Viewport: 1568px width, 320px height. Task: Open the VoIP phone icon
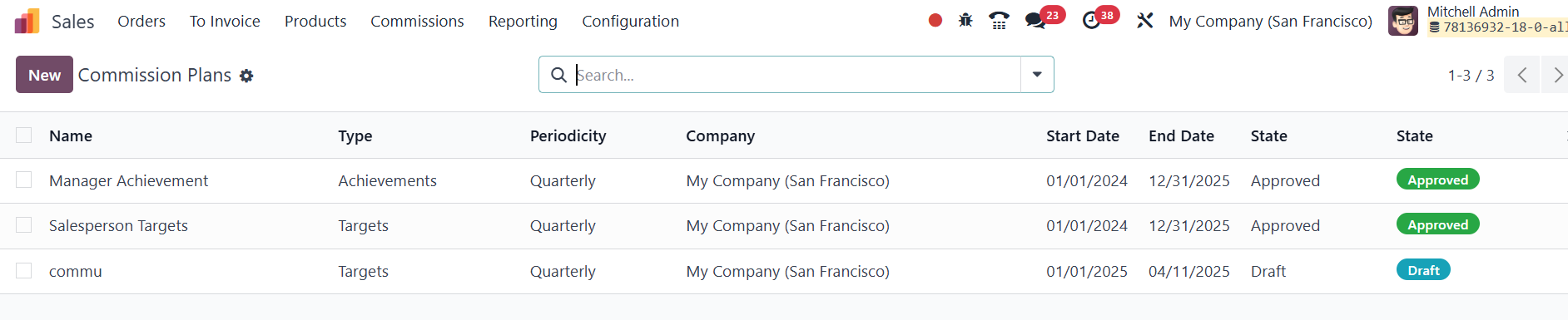pyautogui.click(x=999, y=21)
